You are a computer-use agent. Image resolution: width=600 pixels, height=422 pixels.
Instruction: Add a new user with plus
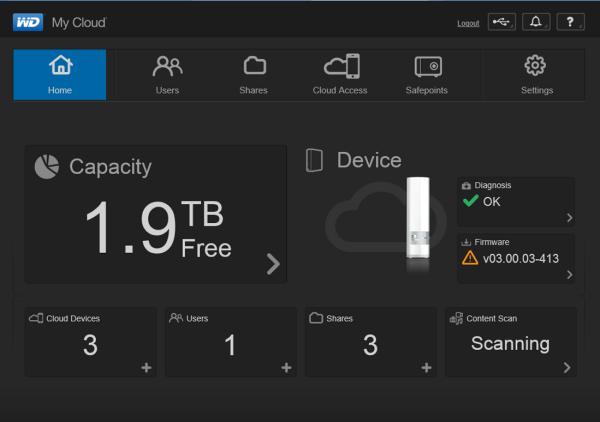286,368
